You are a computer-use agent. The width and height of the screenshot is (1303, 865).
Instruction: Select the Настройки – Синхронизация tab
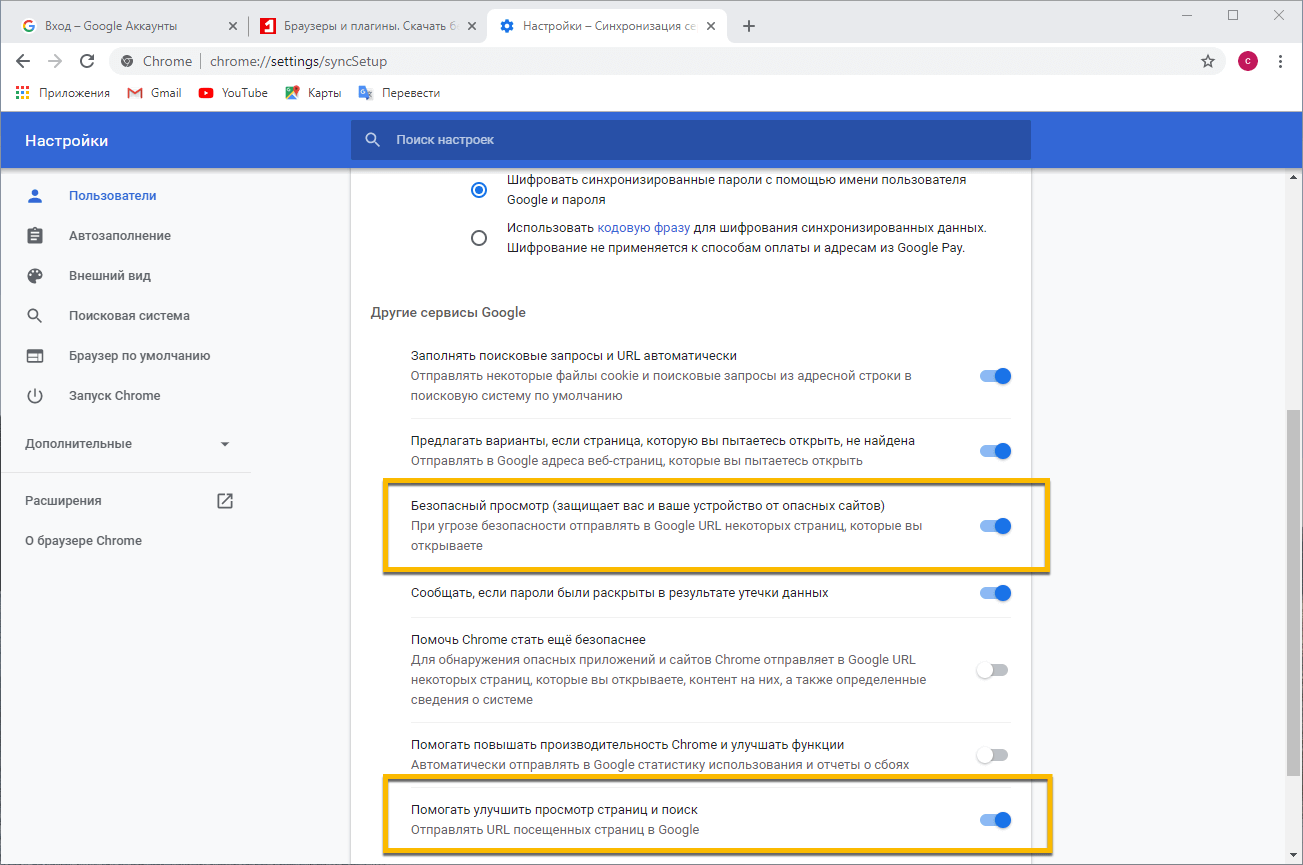point(607,26)
